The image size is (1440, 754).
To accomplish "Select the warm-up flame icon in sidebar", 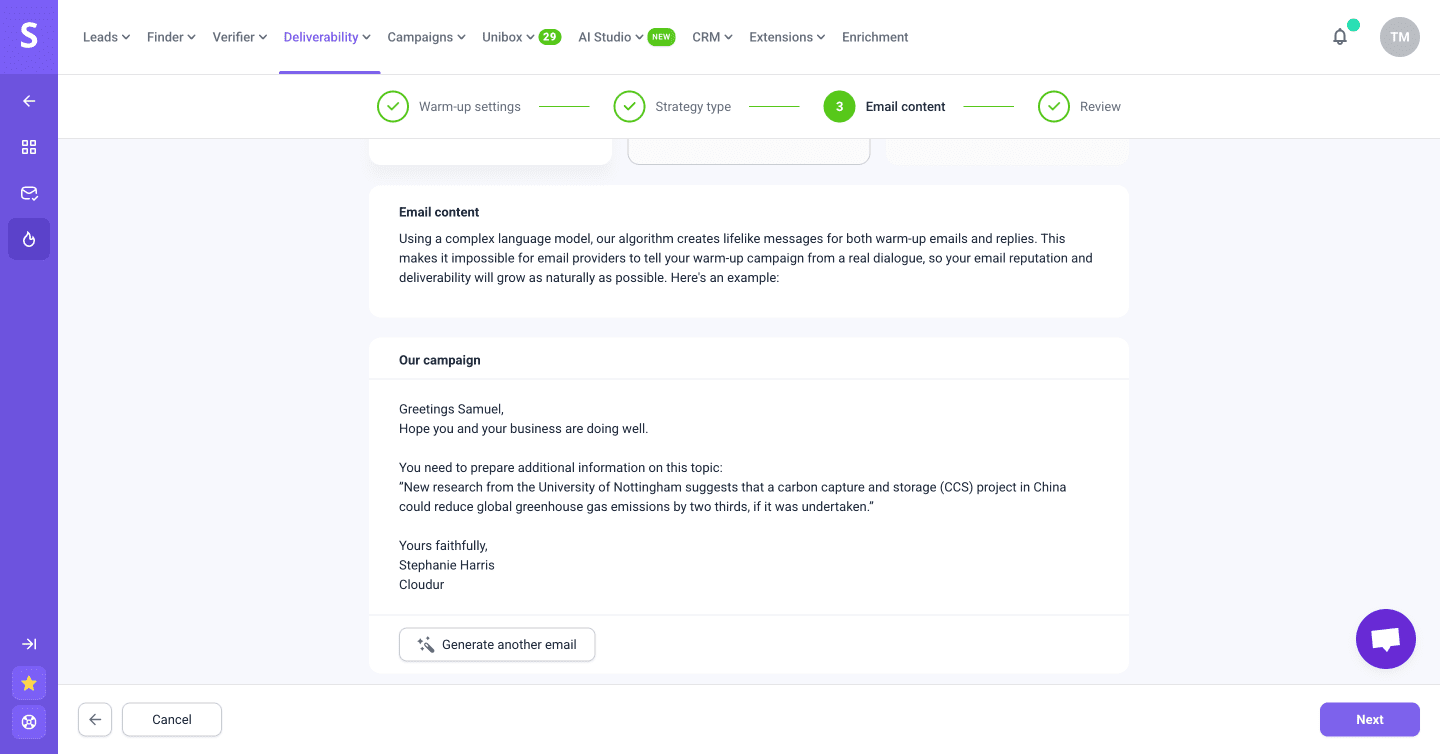I will click(x=29, y=239).
